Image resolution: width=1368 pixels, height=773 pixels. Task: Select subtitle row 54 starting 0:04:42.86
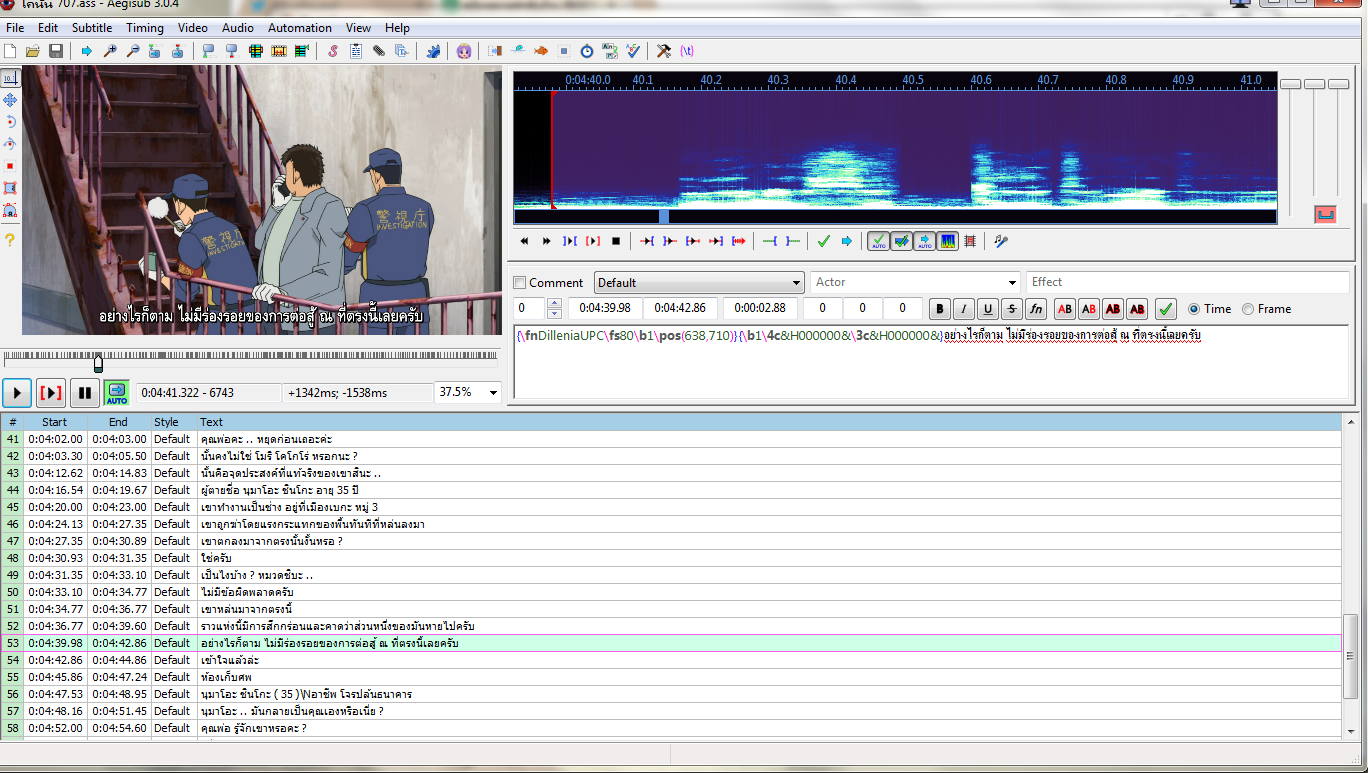(671, 660)
